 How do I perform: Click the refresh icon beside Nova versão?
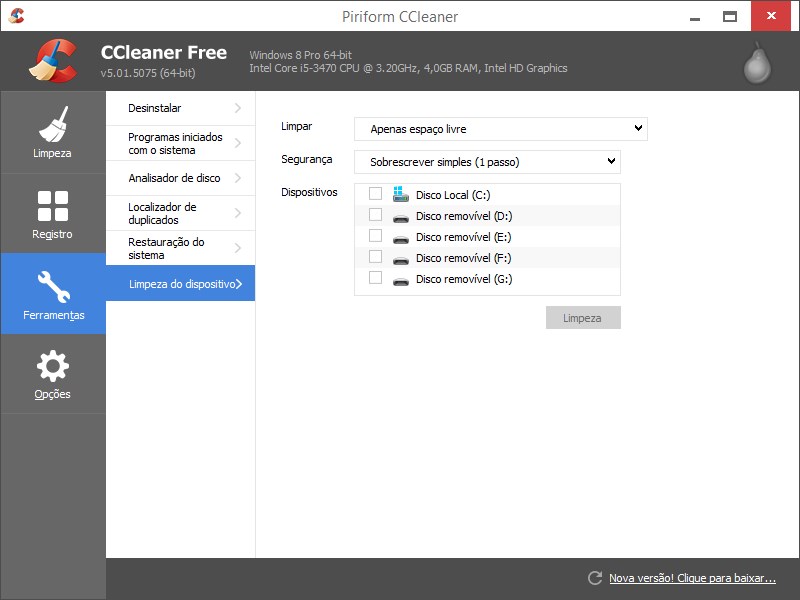595,578
